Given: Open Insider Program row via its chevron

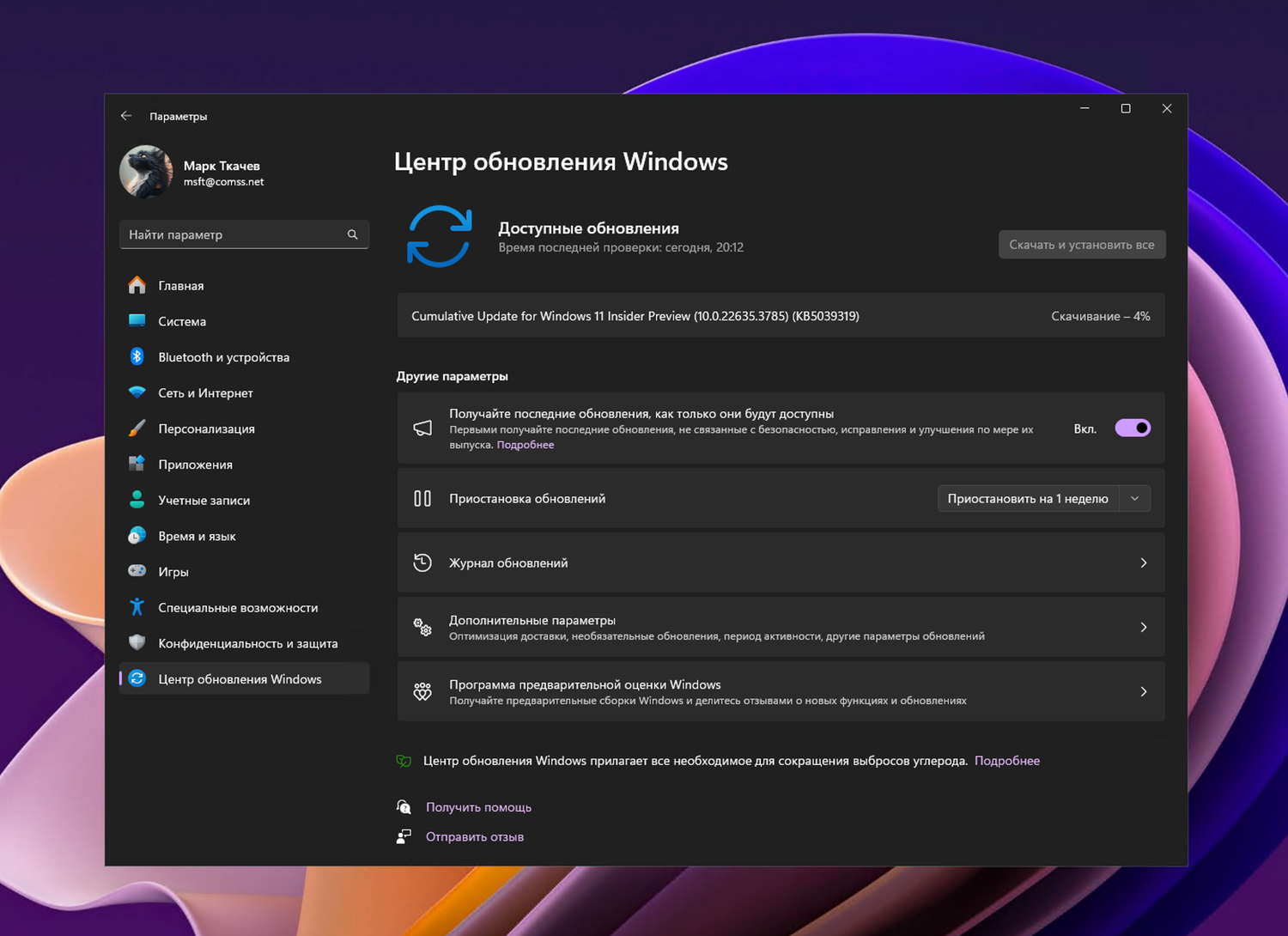Looking at the screenshot, I should (x=1144, y=691).
